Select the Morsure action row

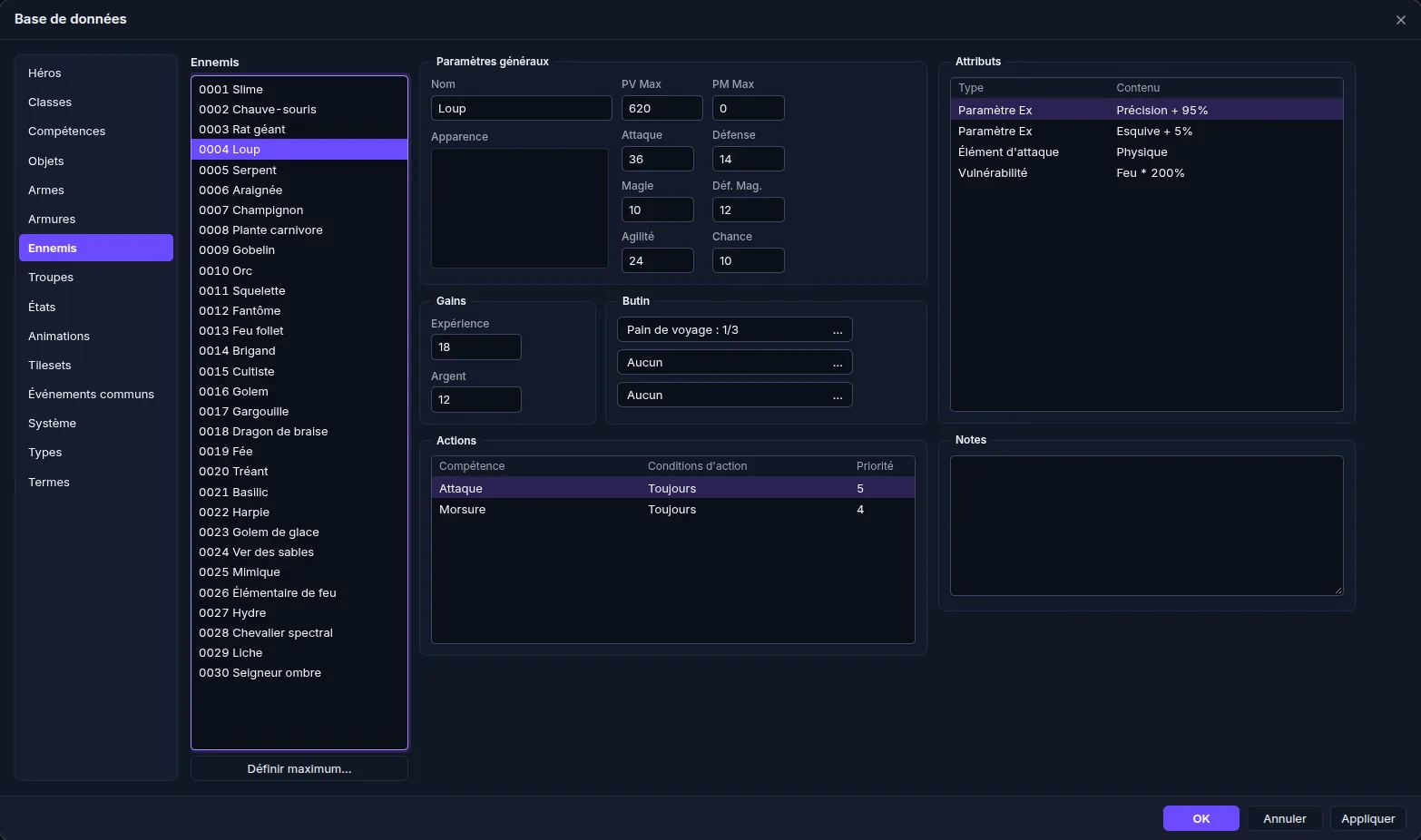point(672,509)
